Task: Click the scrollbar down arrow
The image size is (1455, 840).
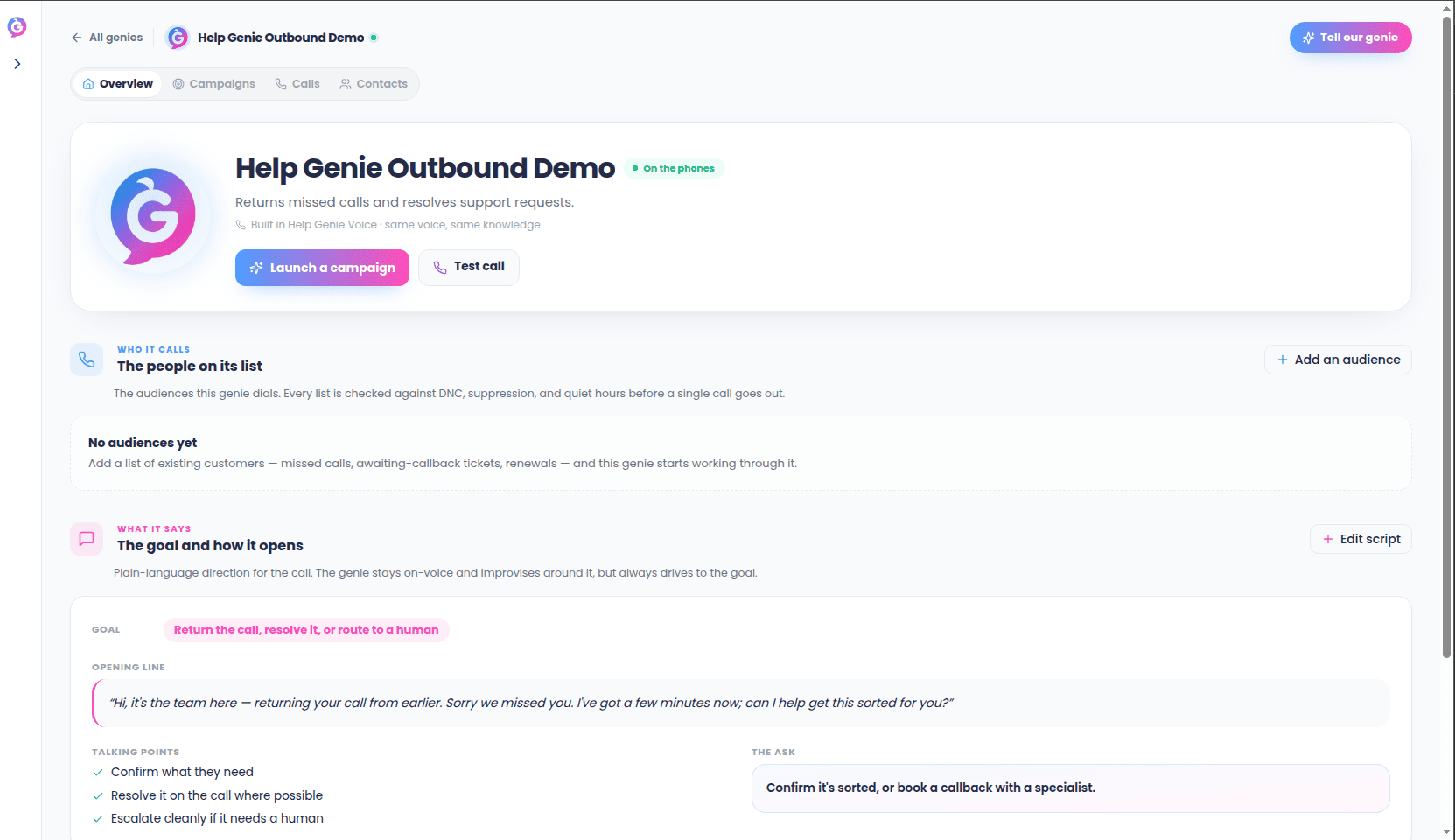Action: [1447, 832]
